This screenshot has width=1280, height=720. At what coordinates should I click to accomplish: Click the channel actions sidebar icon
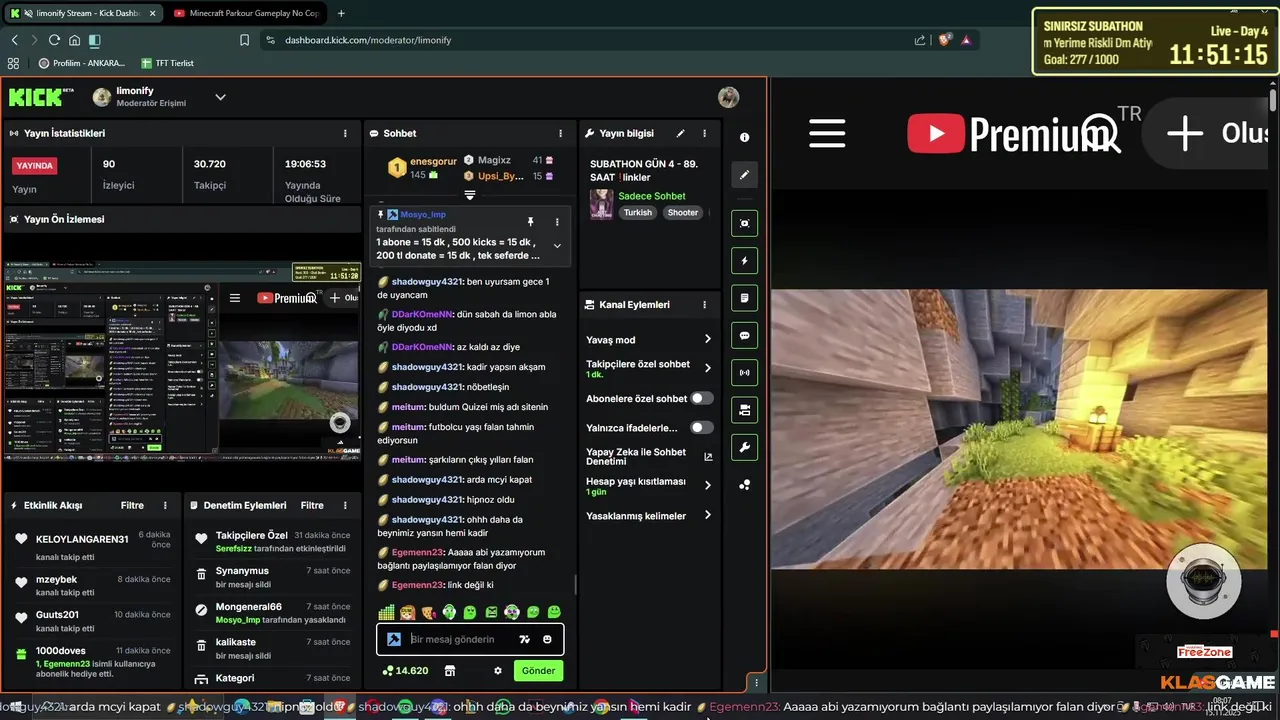coord(744,410)
